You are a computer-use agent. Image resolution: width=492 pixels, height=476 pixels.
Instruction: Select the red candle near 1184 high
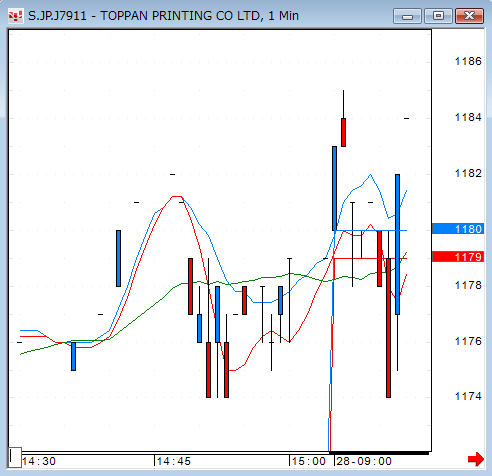coord(343,132)
